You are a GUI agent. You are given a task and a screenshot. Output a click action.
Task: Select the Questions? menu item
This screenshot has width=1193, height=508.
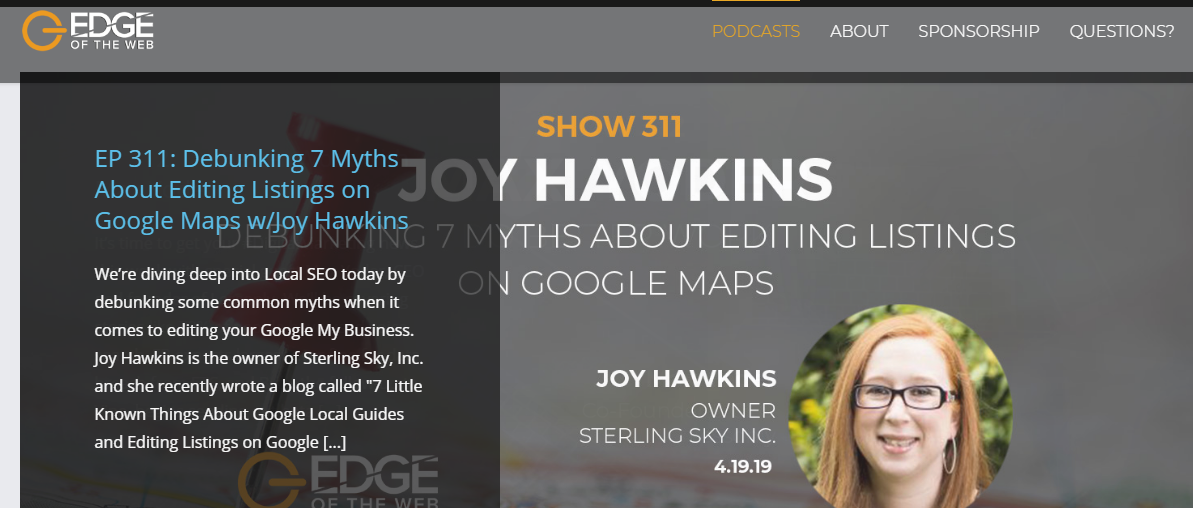pos(1121,31)
